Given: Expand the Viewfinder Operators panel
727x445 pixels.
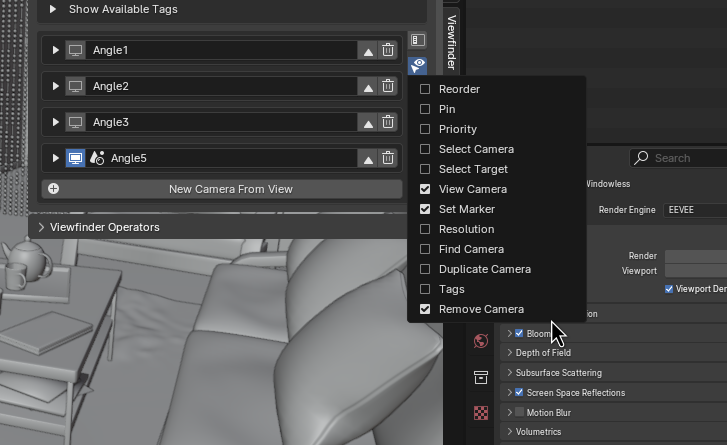Looking at the screenshot, I should pyautogui.click(x=42, y=227).
